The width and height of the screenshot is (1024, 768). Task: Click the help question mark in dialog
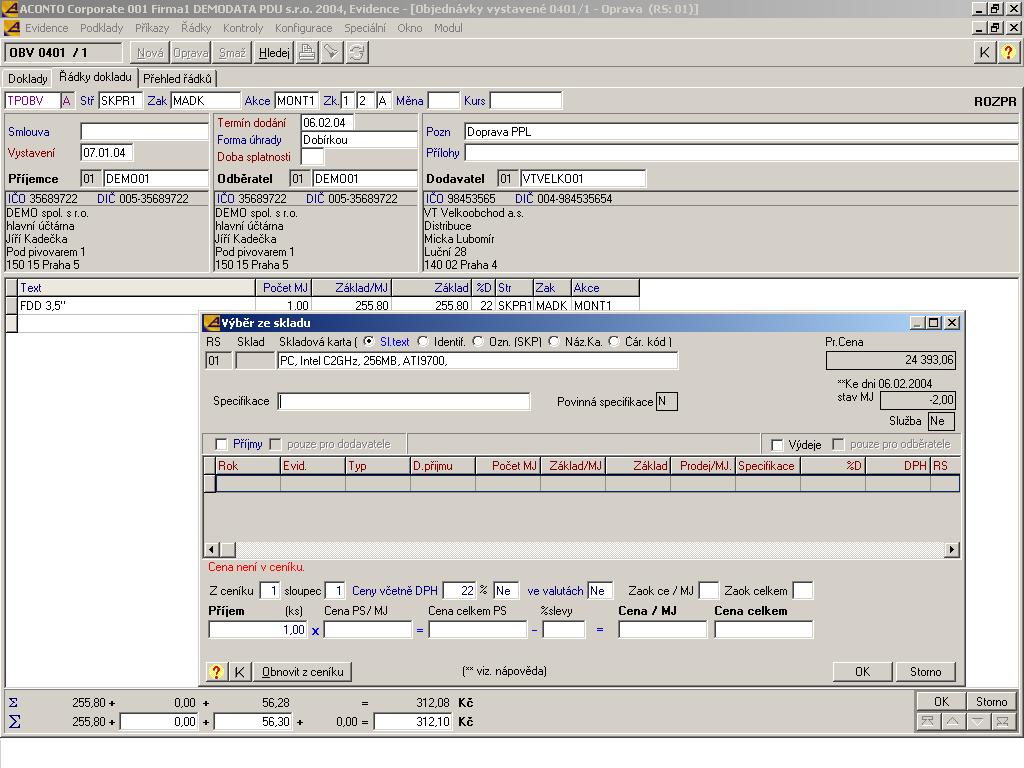click(216, 672)
